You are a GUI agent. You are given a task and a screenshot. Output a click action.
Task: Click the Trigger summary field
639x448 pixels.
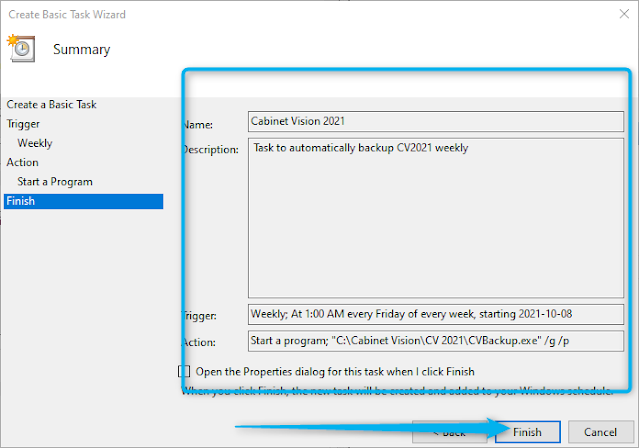pyautogui.click(x=436, y=314)
